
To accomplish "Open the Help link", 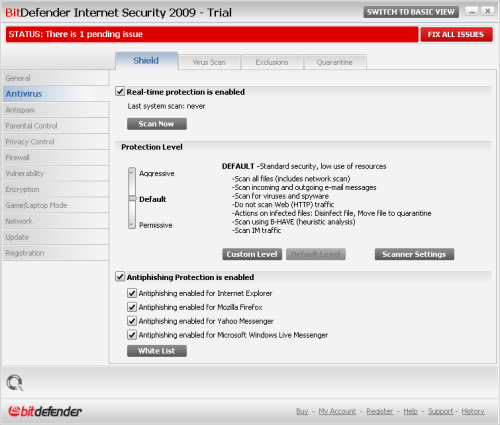I will [411, 411].
